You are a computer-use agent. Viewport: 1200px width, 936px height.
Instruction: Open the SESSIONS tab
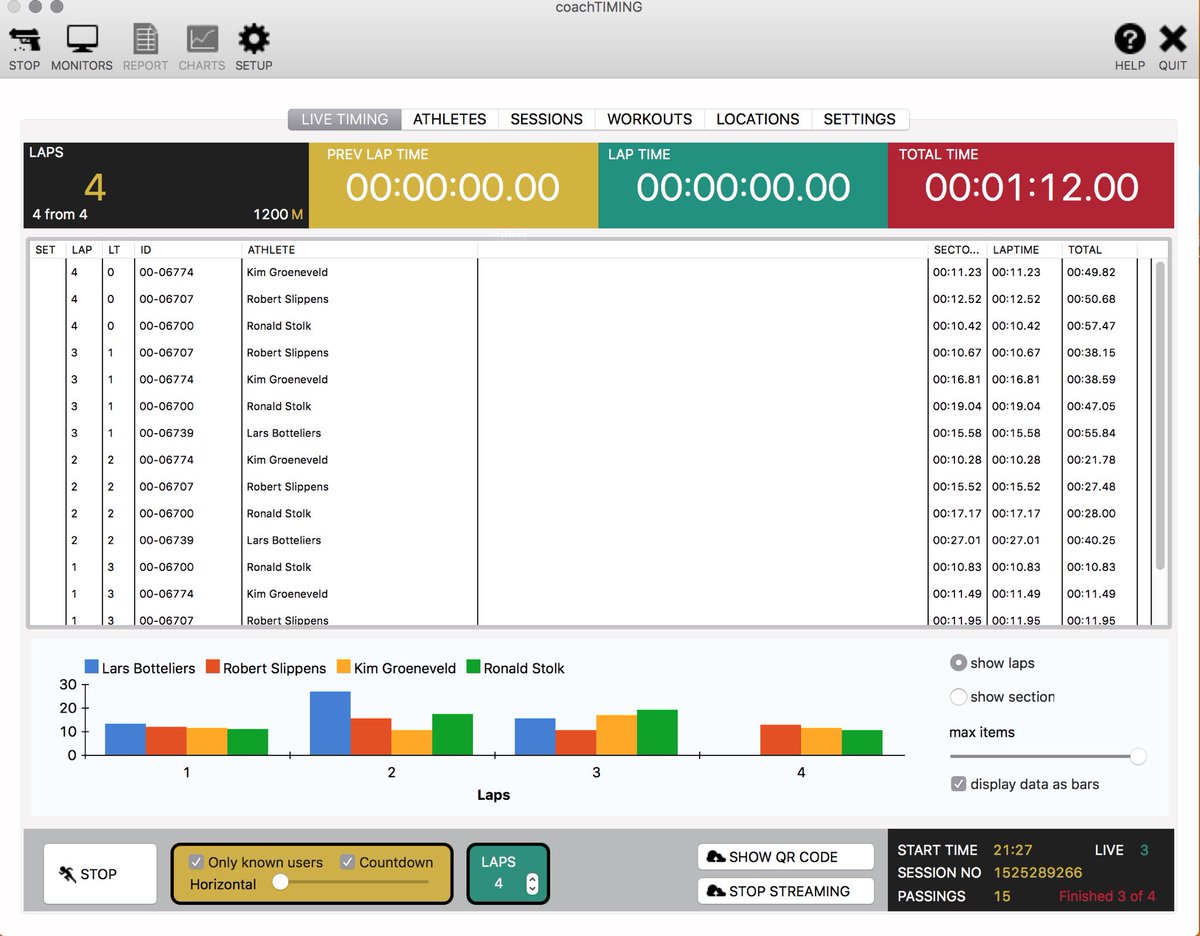547,119
